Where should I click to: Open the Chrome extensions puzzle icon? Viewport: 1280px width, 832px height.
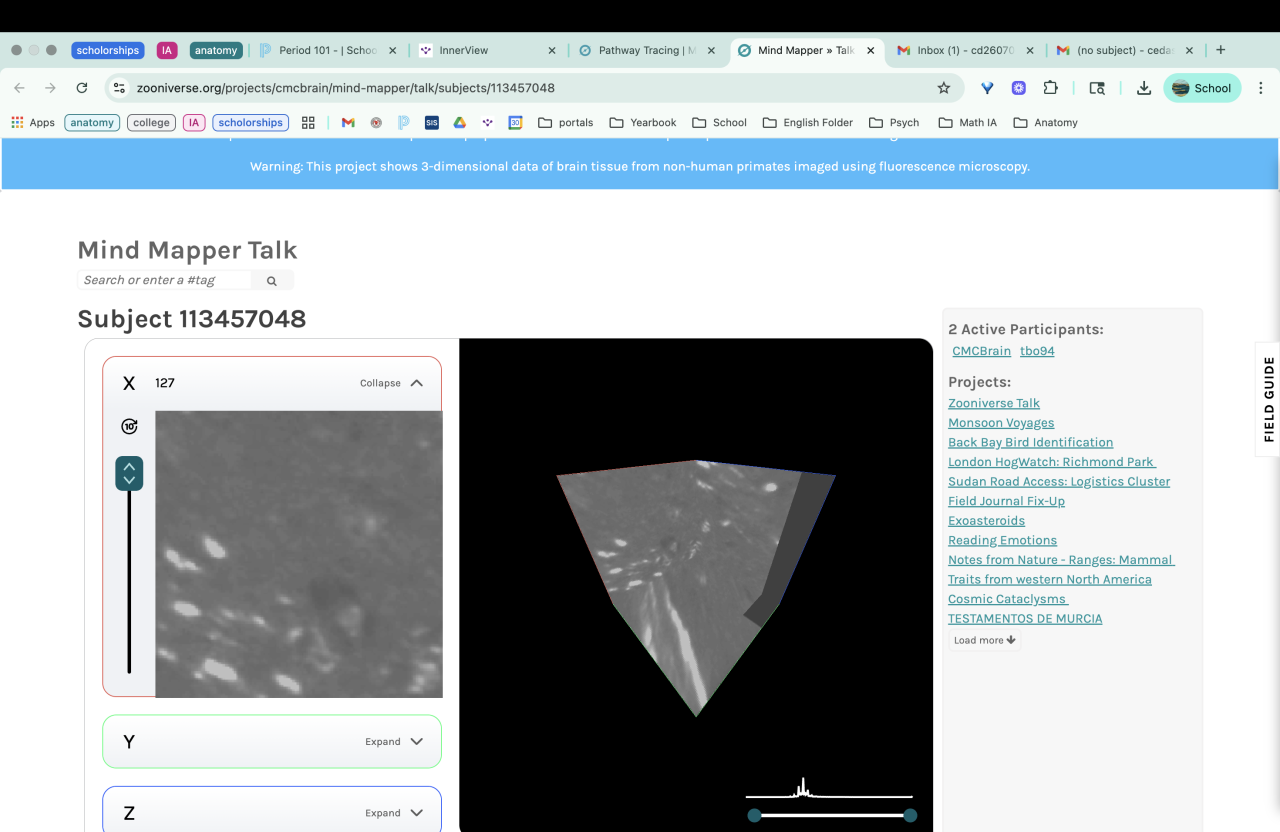[x=1050, y=88]
